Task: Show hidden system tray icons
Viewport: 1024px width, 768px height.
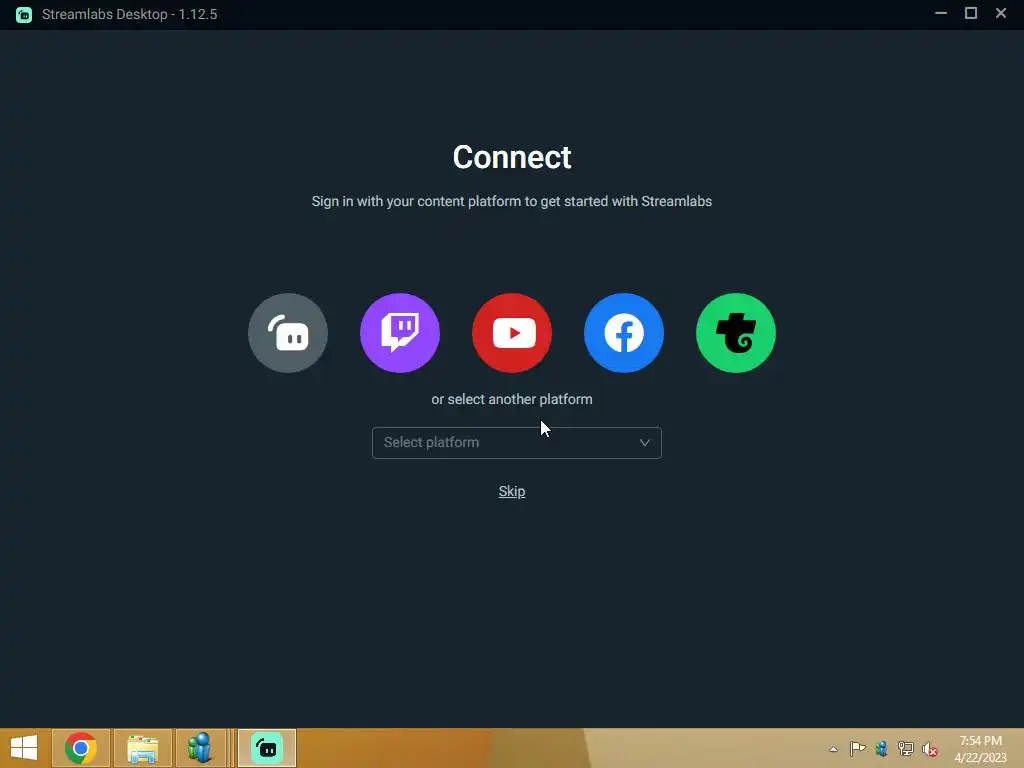Action: [833, 749]
